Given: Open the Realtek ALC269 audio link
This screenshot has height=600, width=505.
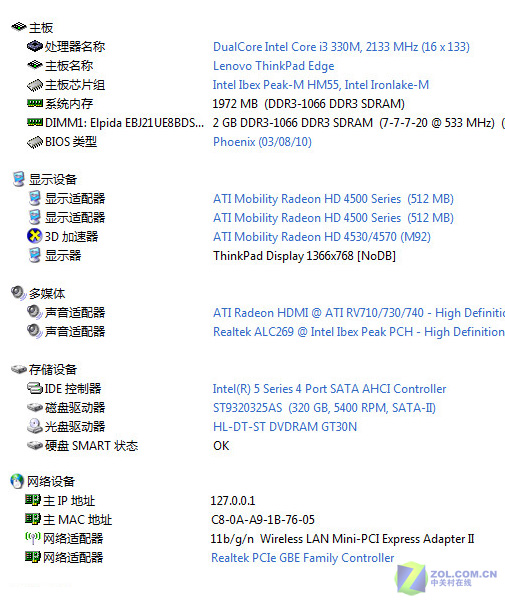Looking at the screenshot, I should (x=359, y=332).
